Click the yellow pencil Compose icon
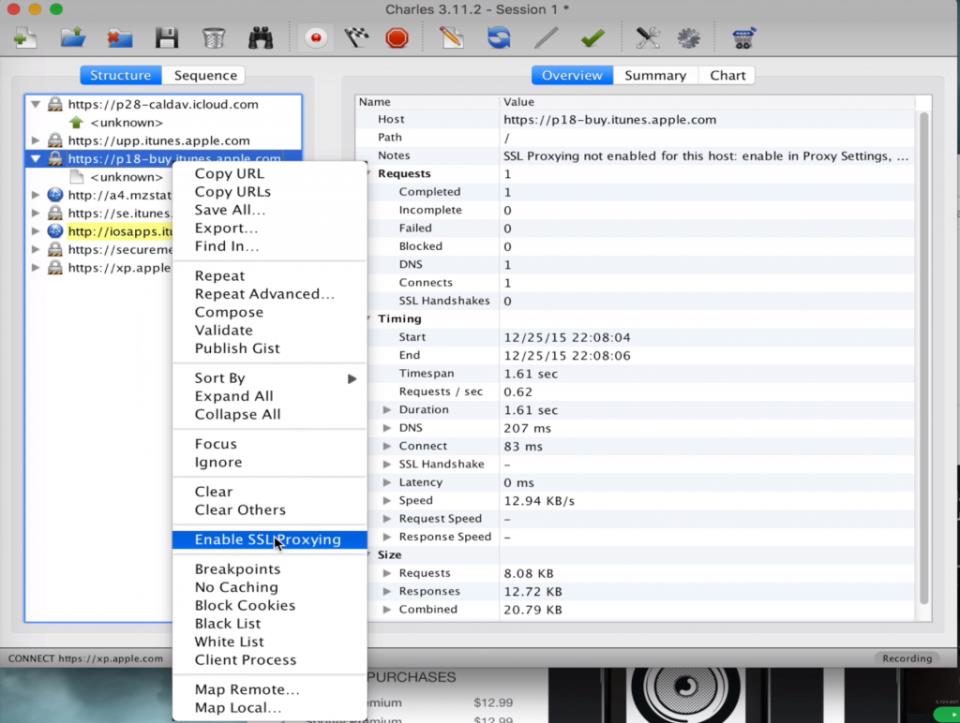The image size is (960, 723). [451, 38]
